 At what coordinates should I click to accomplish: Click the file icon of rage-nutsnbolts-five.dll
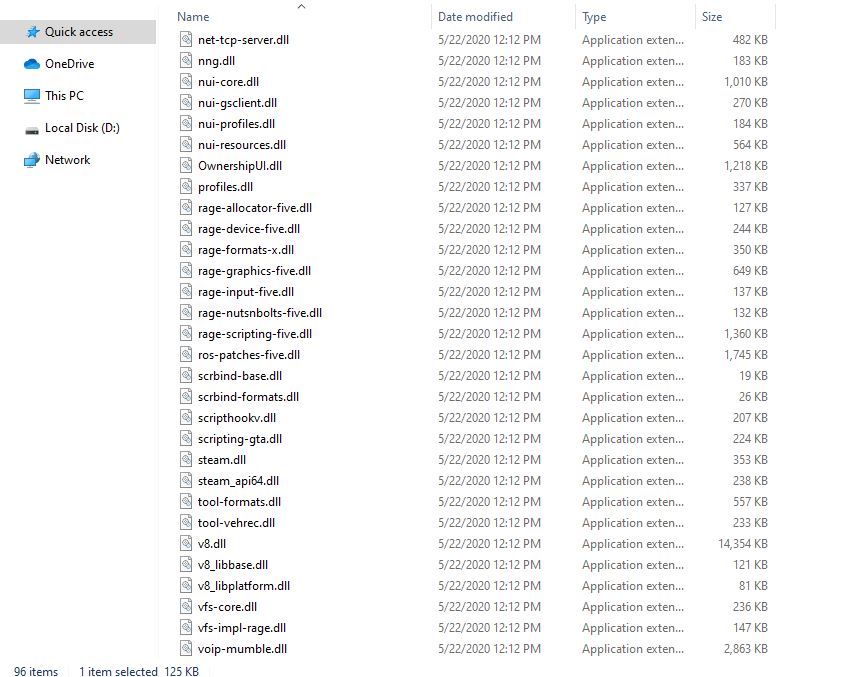186,312
